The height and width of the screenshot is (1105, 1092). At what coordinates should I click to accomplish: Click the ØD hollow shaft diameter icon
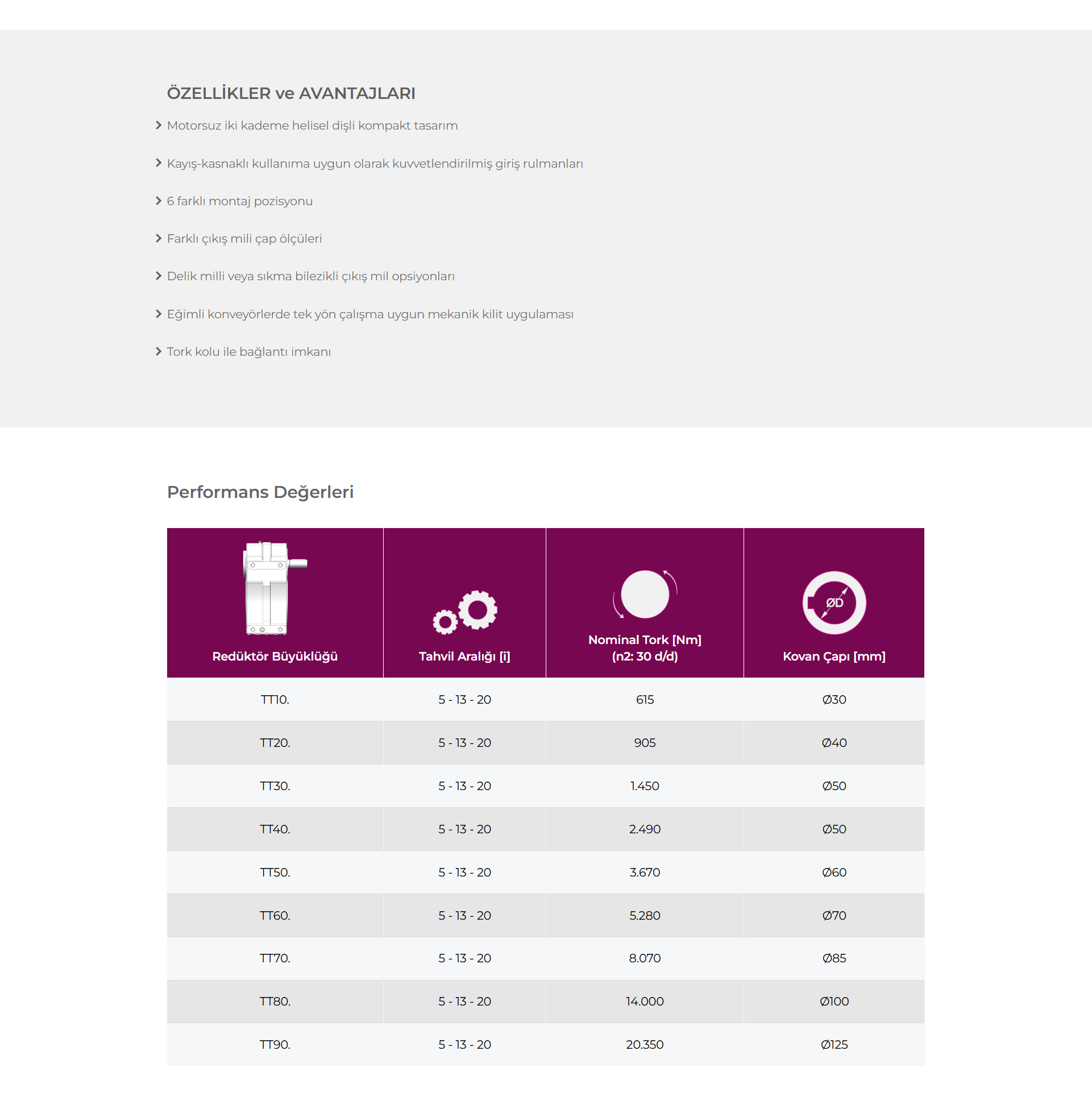[x=833, y=603]
